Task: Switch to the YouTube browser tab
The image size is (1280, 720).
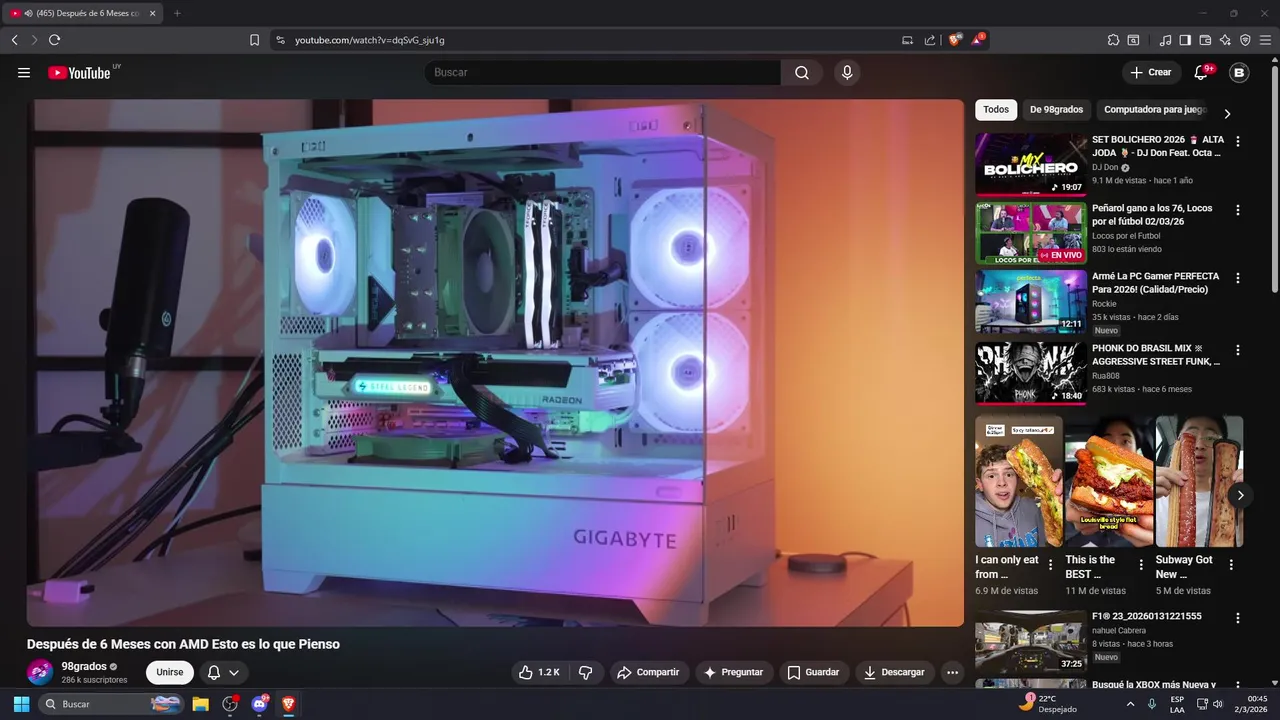Action: click(80, 13)
